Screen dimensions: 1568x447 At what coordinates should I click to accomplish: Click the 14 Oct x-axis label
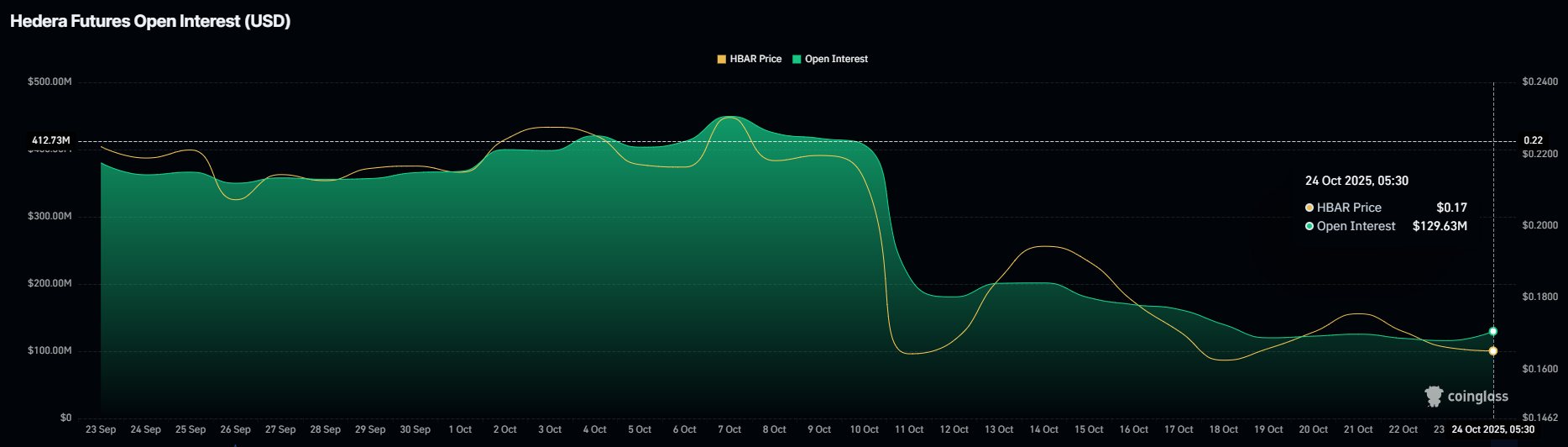click(1043, 429)
